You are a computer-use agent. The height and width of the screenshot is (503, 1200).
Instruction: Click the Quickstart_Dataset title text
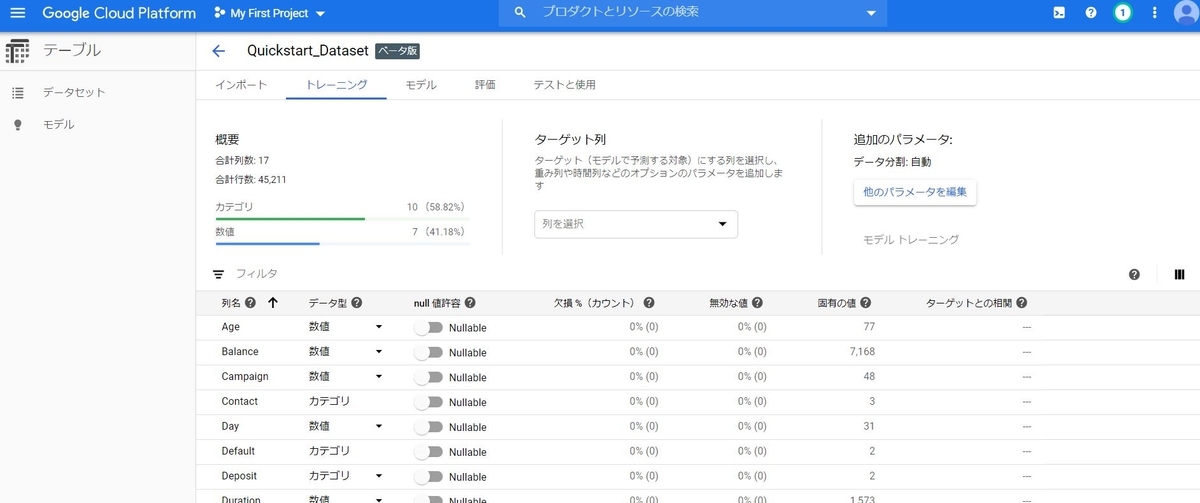(x=308, y=51)
